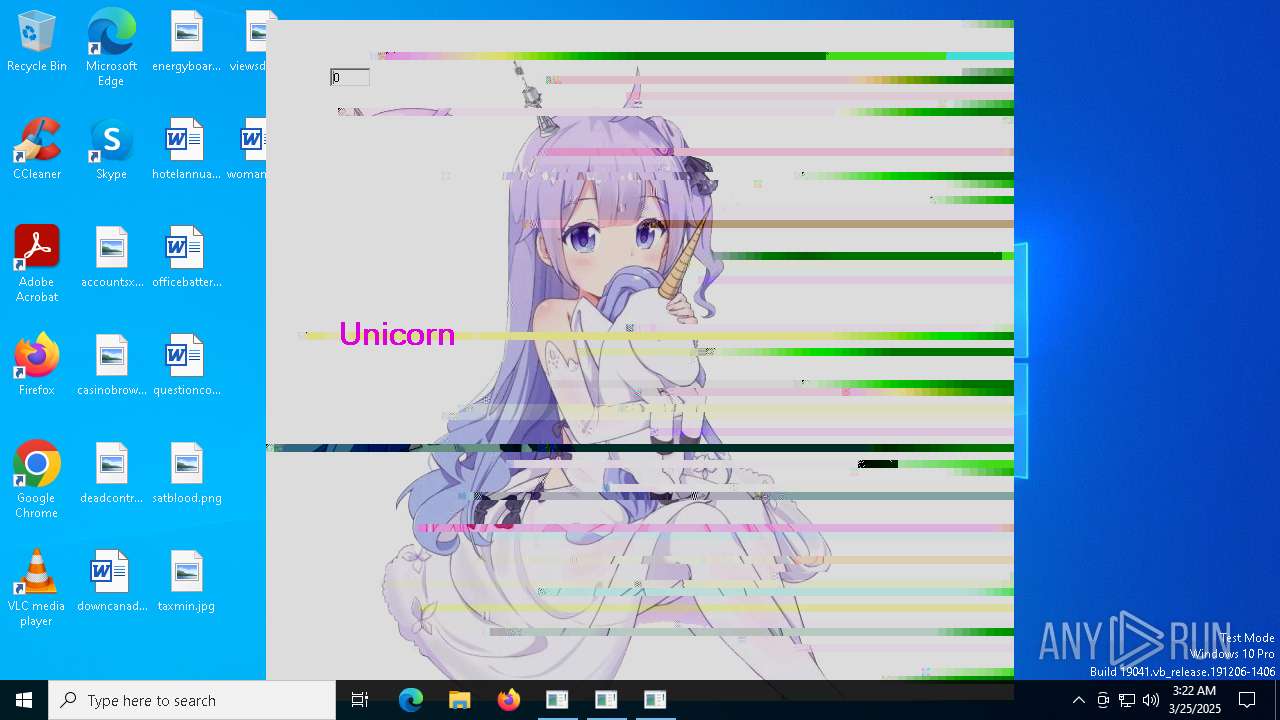Open network status tray icon
This screenshot has width=1280, height=720.
coord(1127,700)
